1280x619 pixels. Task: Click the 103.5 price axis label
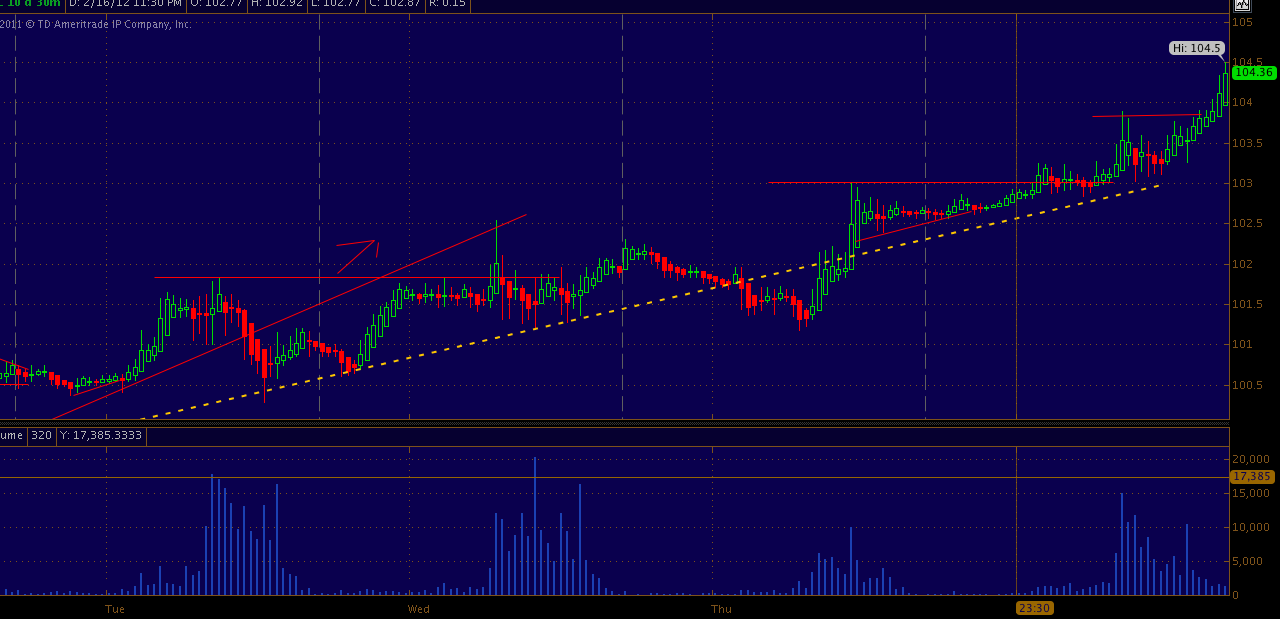1246,143
